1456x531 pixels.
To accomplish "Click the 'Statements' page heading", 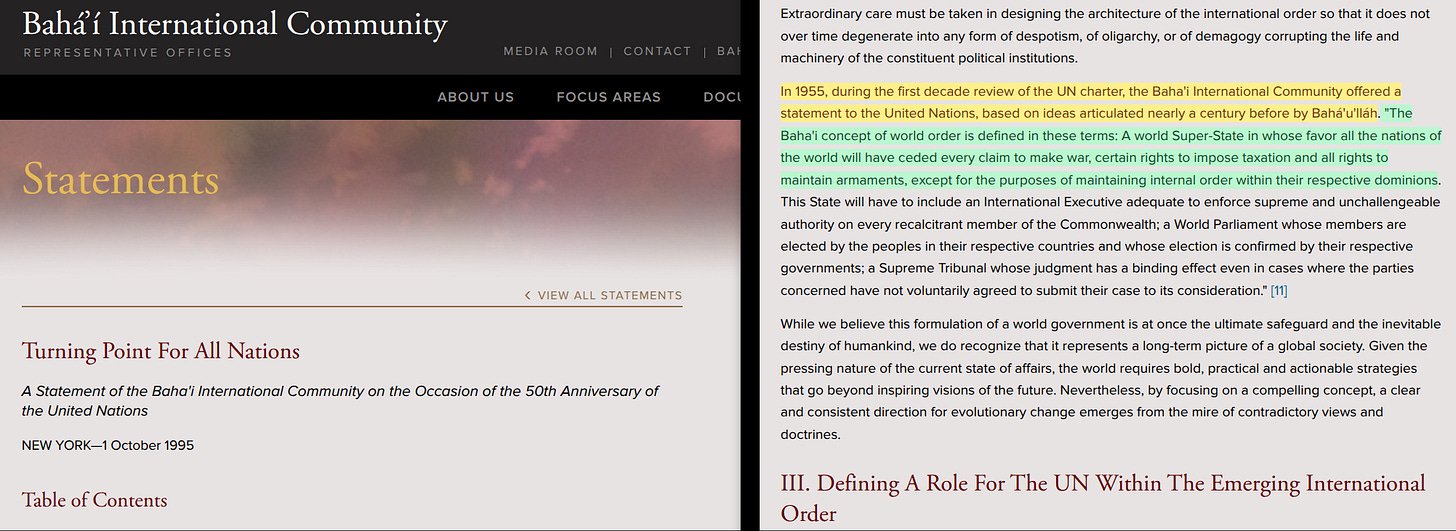I will 120,179.
